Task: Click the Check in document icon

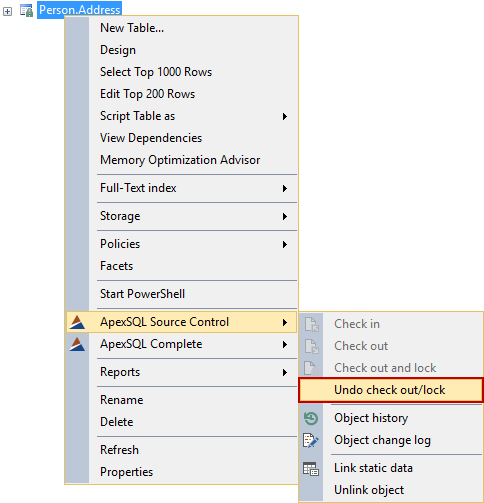Action: point(312,324)
